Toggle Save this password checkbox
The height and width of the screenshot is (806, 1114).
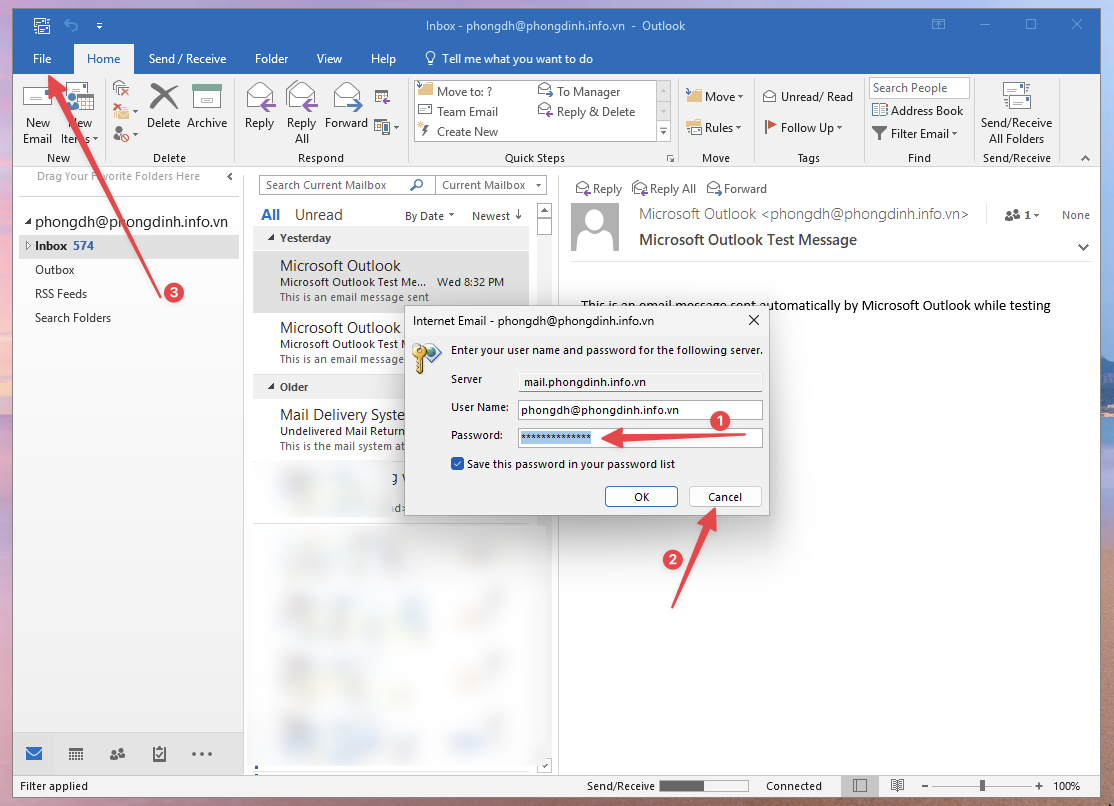click(458, 464)
